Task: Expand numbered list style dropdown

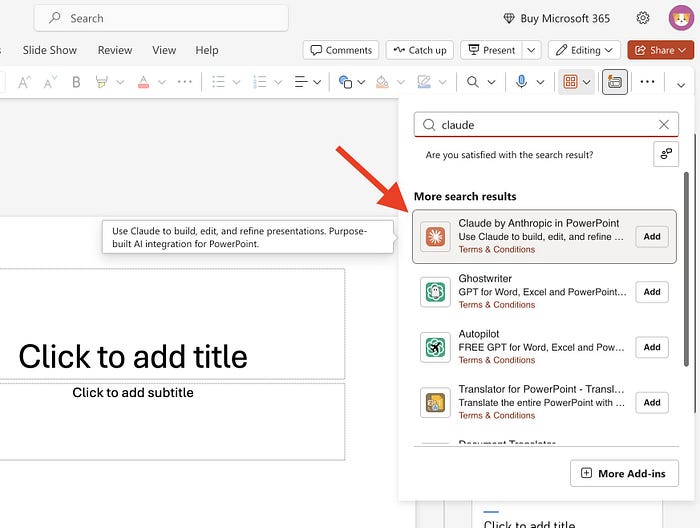Action: coord(278,82)
